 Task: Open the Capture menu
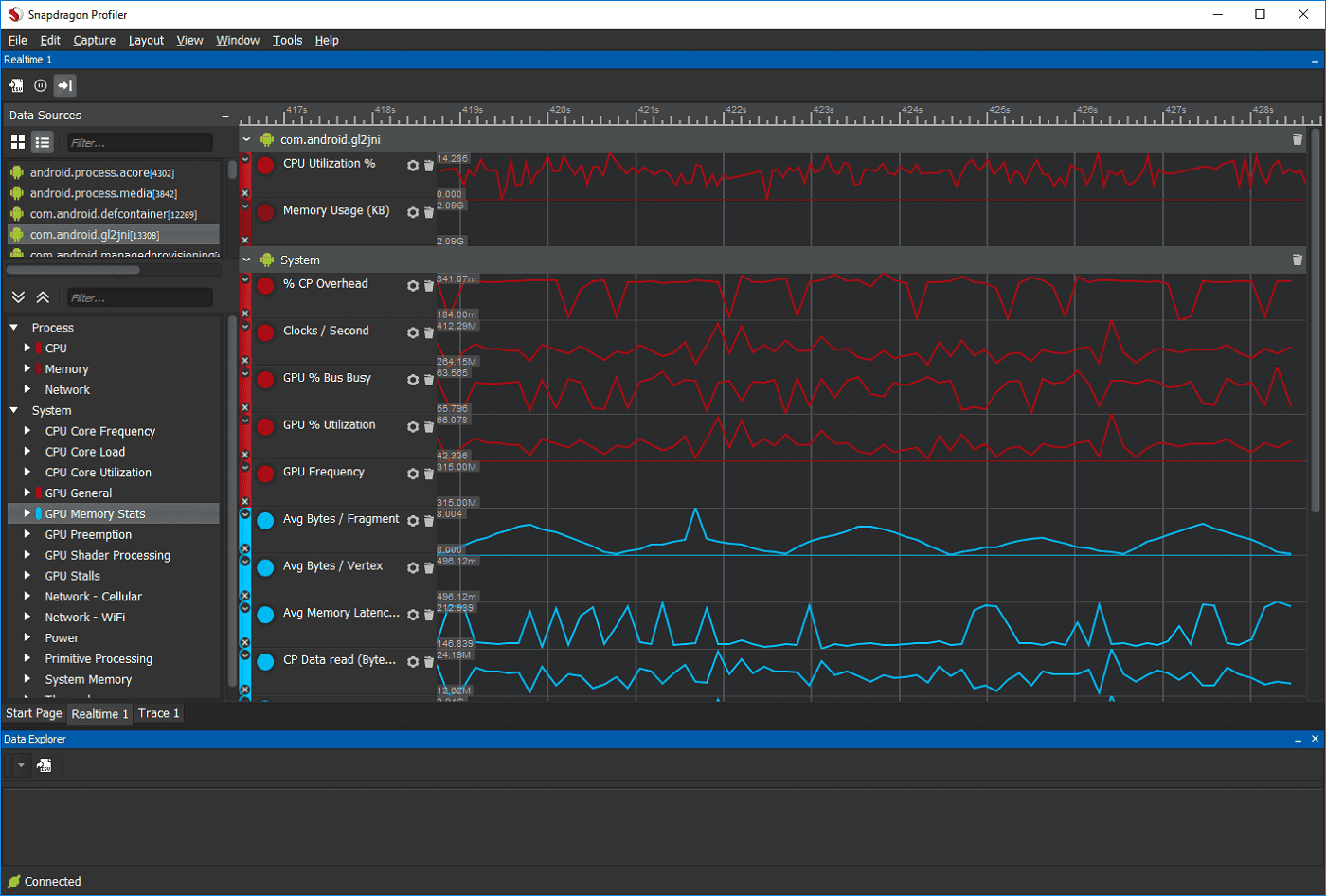[94, 40]
